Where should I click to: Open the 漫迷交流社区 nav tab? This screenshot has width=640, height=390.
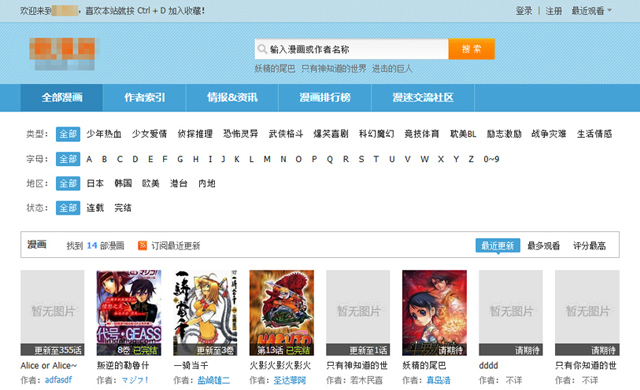pyautogui.click(x=423, y=98)
